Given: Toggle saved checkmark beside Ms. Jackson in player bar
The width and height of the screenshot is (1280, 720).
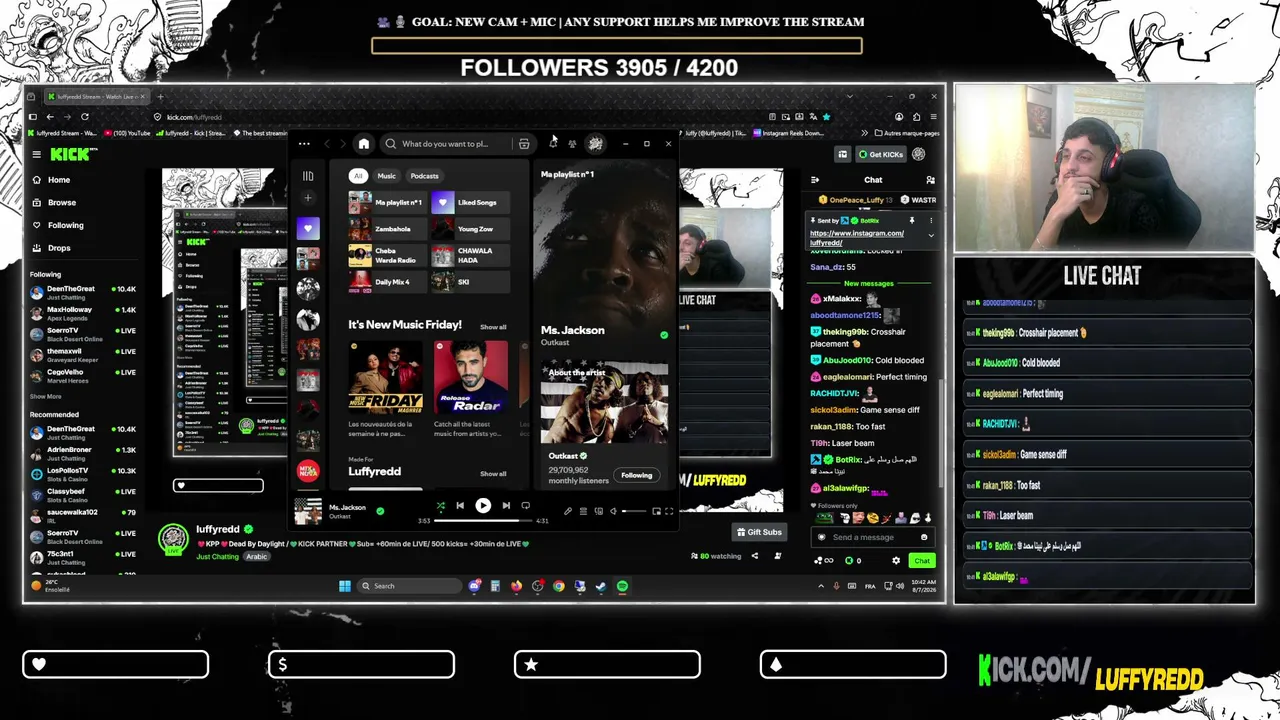Looking at the screenshot, I should (380, 511).
